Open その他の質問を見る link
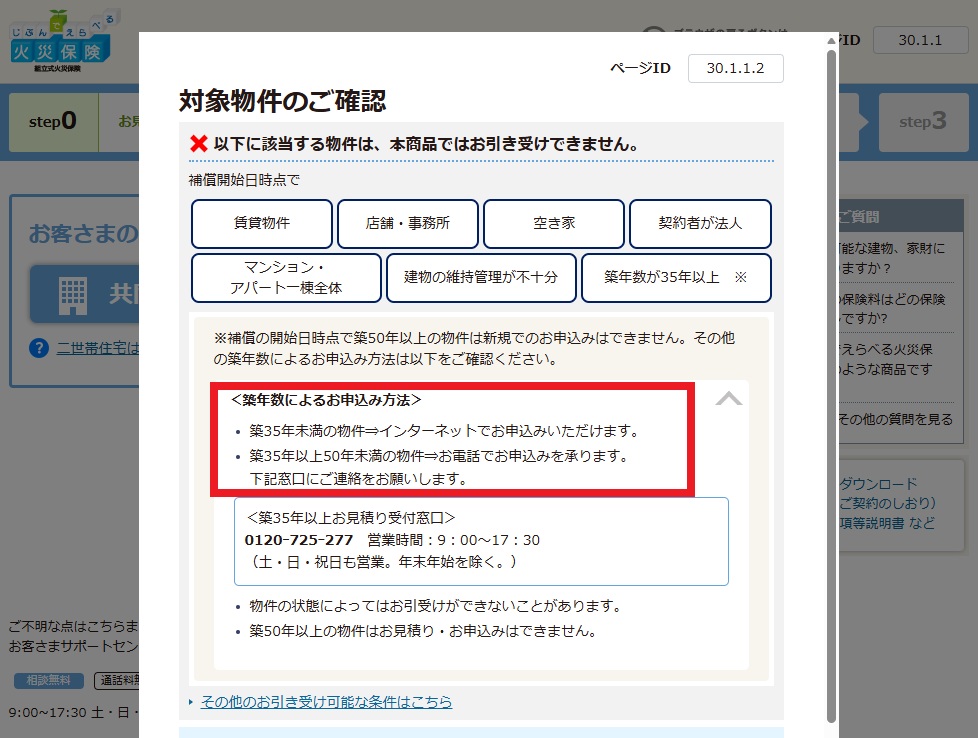The width and height of the screenshot is (978, 738). (x=895, y=419)
